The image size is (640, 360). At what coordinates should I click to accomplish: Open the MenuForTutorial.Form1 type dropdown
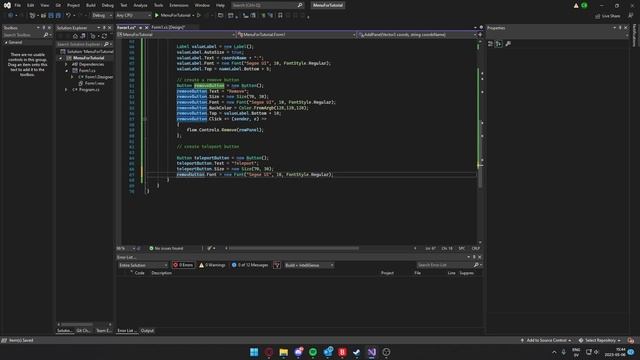coord(297,35)
